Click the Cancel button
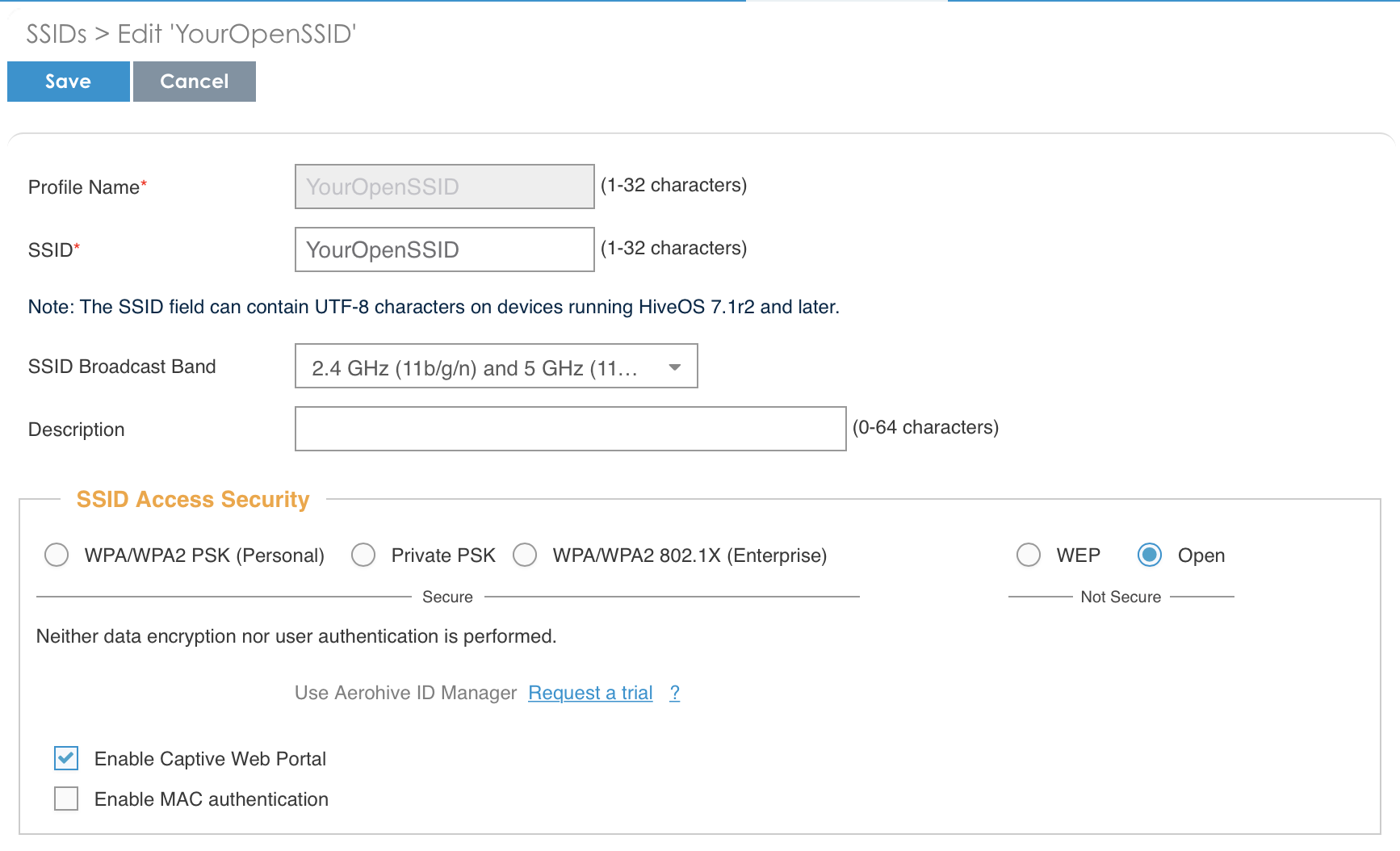The width and height of the screenshot is (1400, 851). point(194,81)
